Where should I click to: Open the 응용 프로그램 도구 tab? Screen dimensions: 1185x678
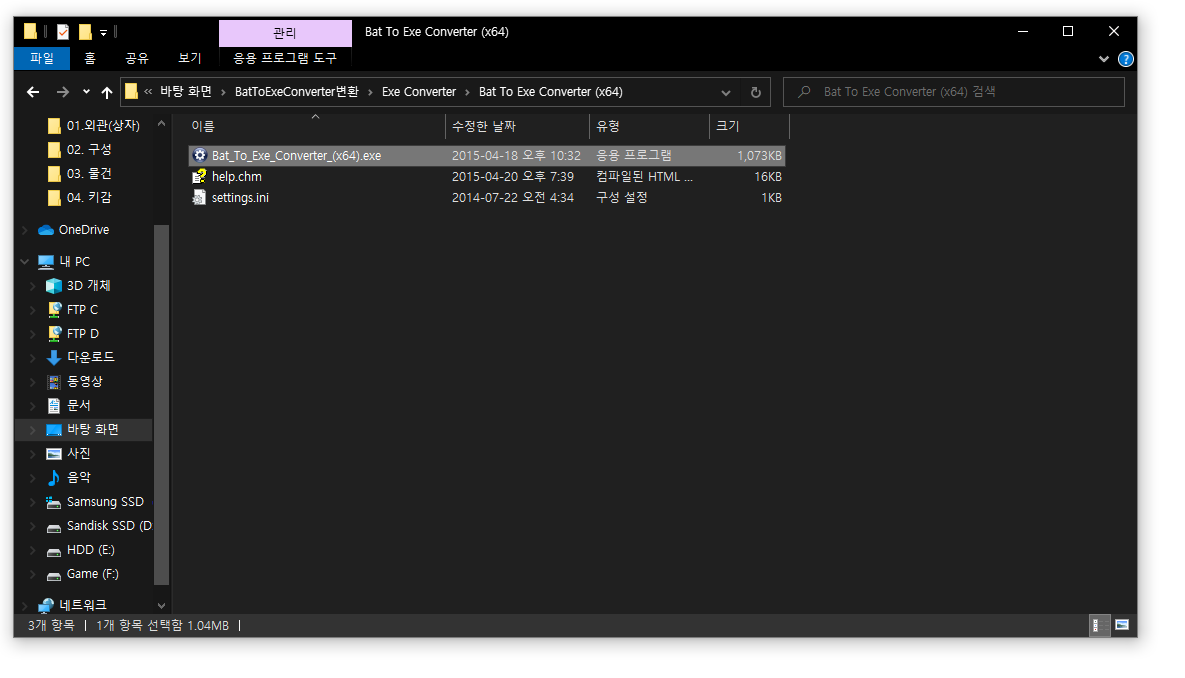285,58
